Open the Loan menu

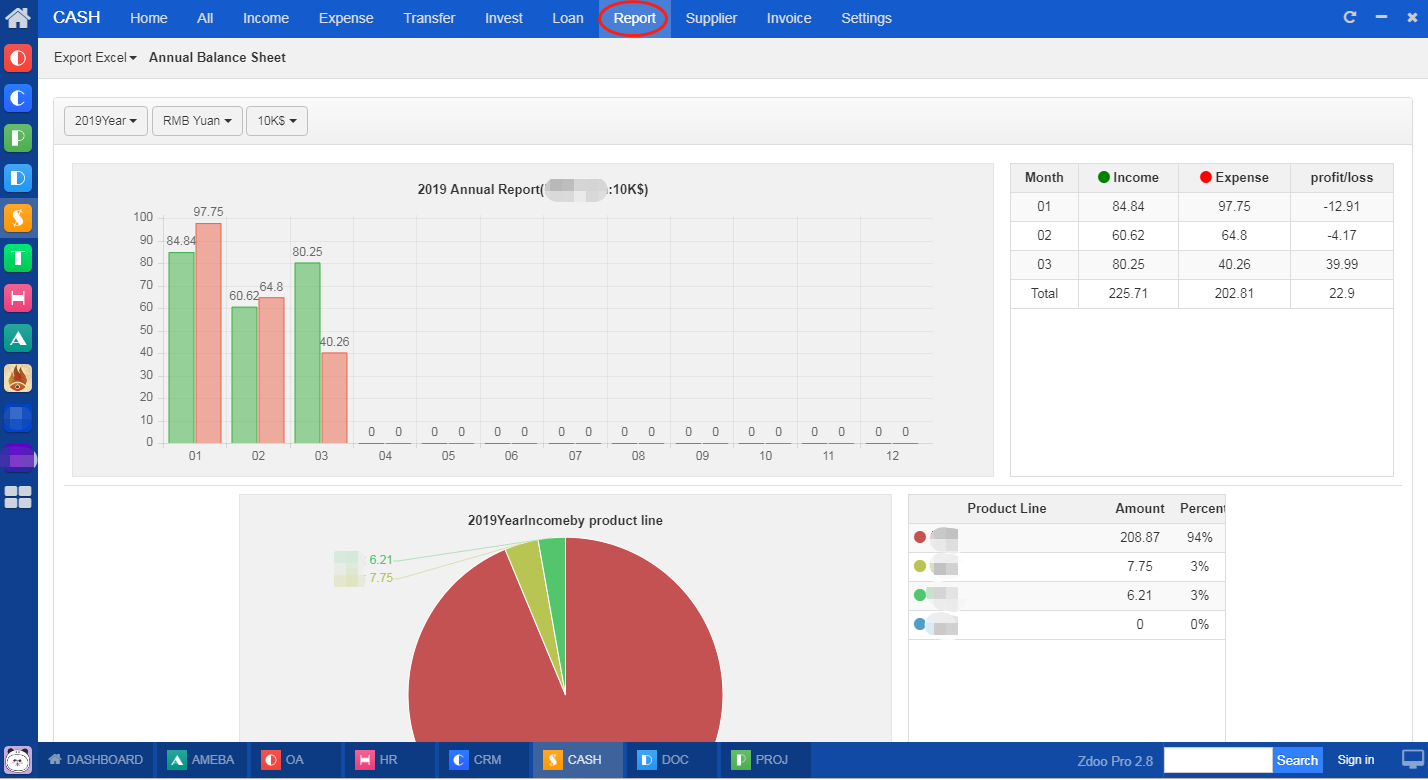point(568,18)
